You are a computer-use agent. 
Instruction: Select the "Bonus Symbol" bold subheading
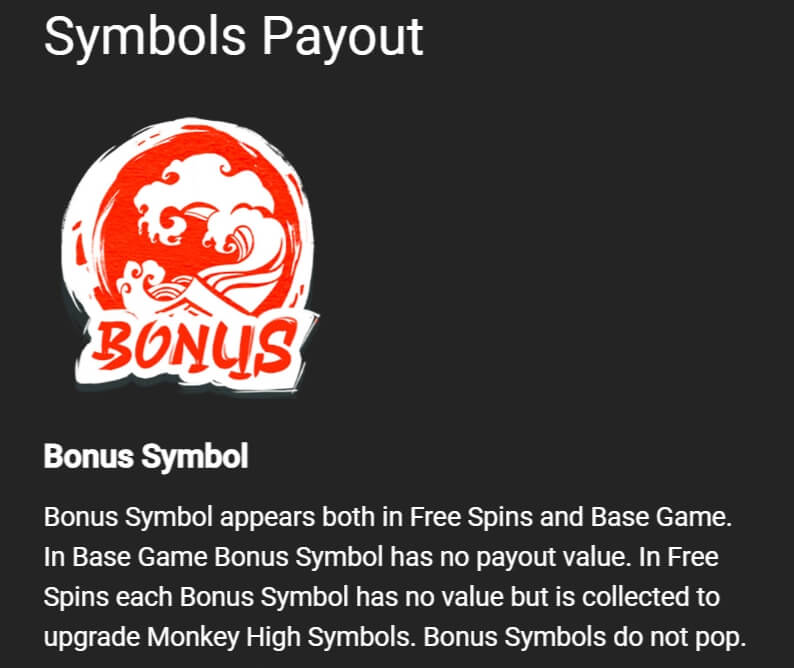146,456
